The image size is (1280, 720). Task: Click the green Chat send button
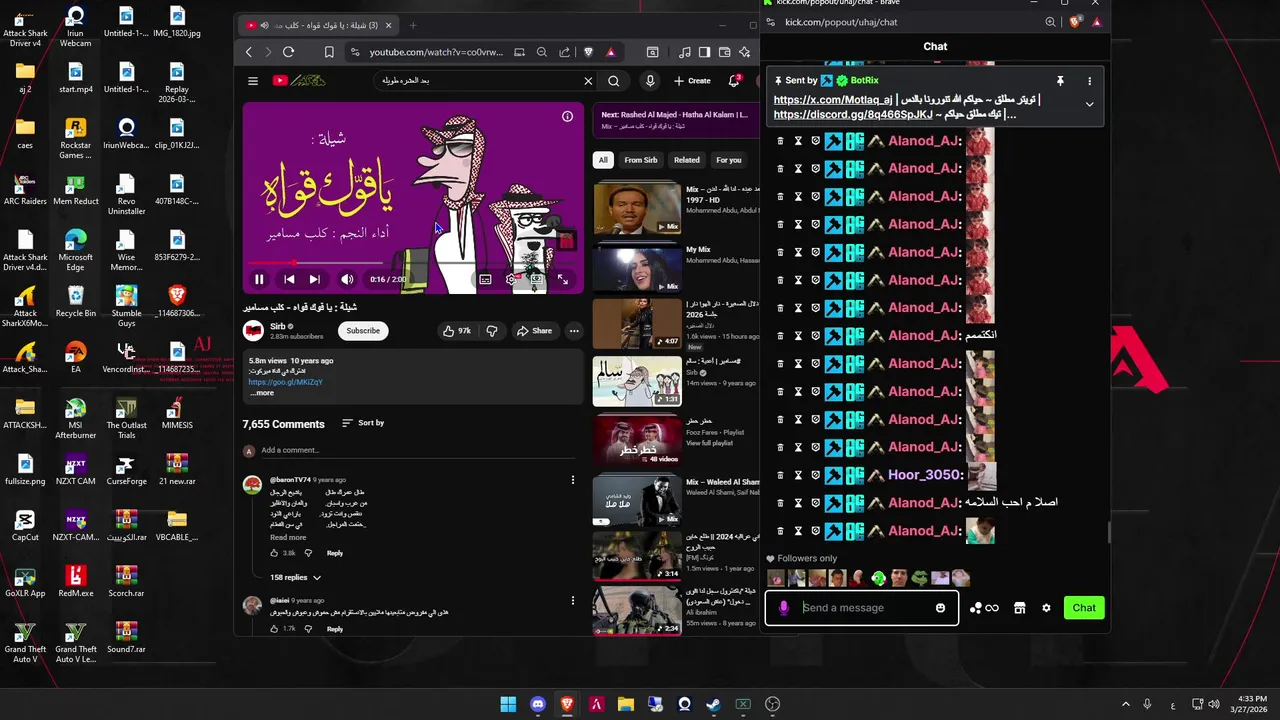click(1084, 608)
